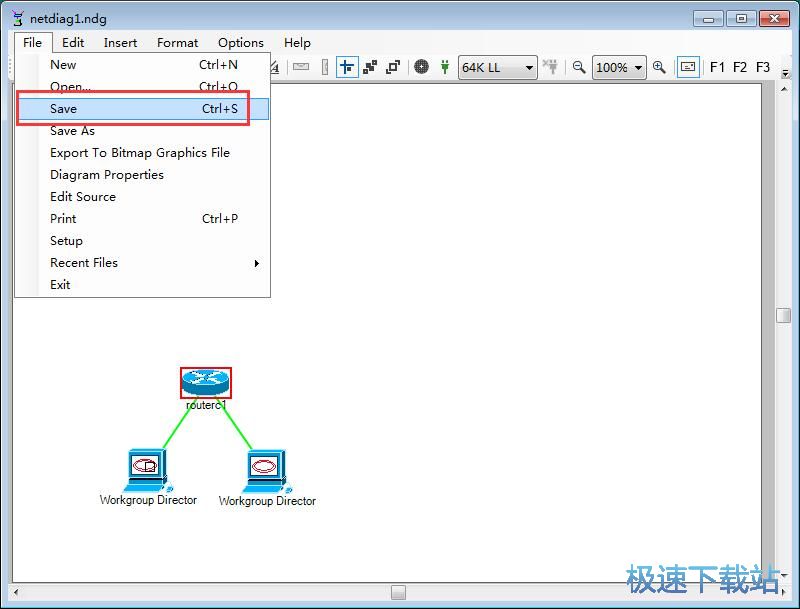
Task: Click the F2 toolbar button
Action: [740, 67]
